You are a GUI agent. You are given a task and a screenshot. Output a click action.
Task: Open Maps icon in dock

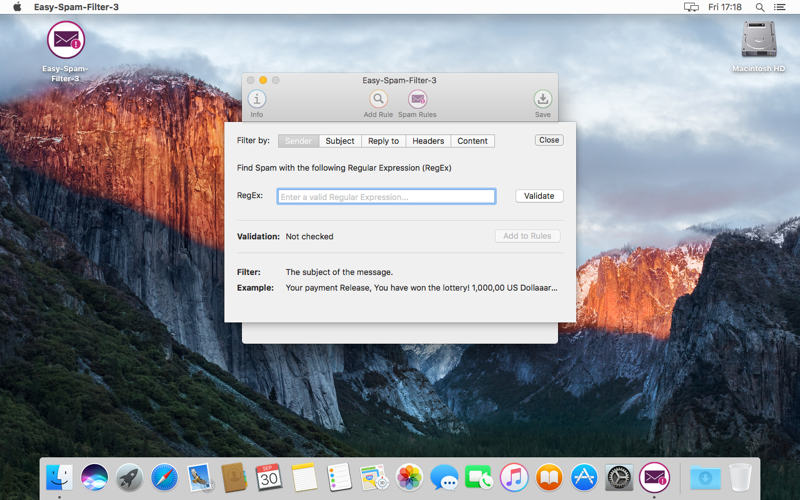374,478
